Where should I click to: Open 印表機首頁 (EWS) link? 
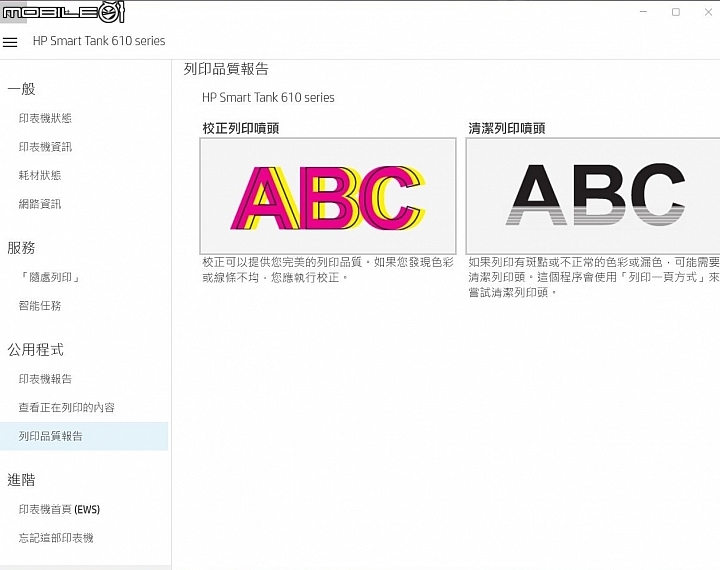click(59, 509)
